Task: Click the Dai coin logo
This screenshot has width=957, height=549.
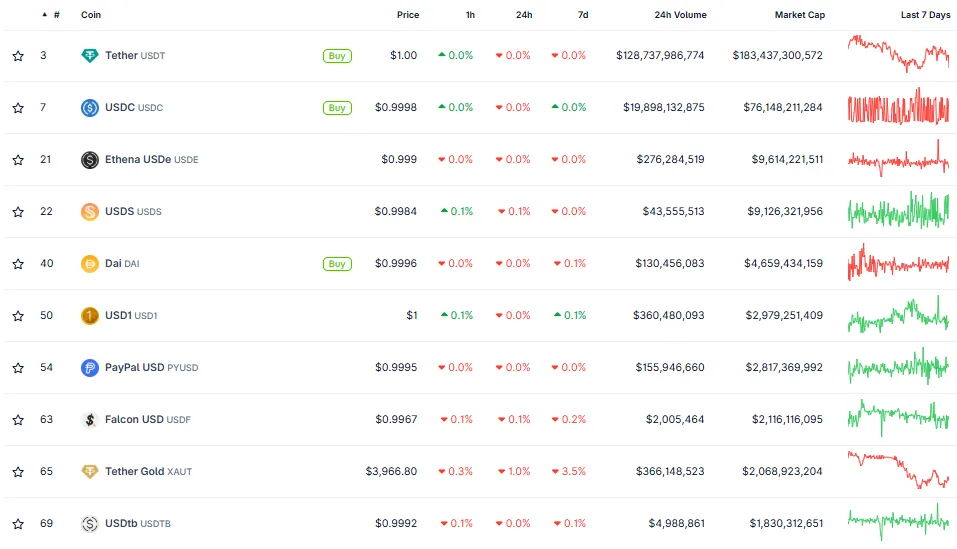Action: 90,264
